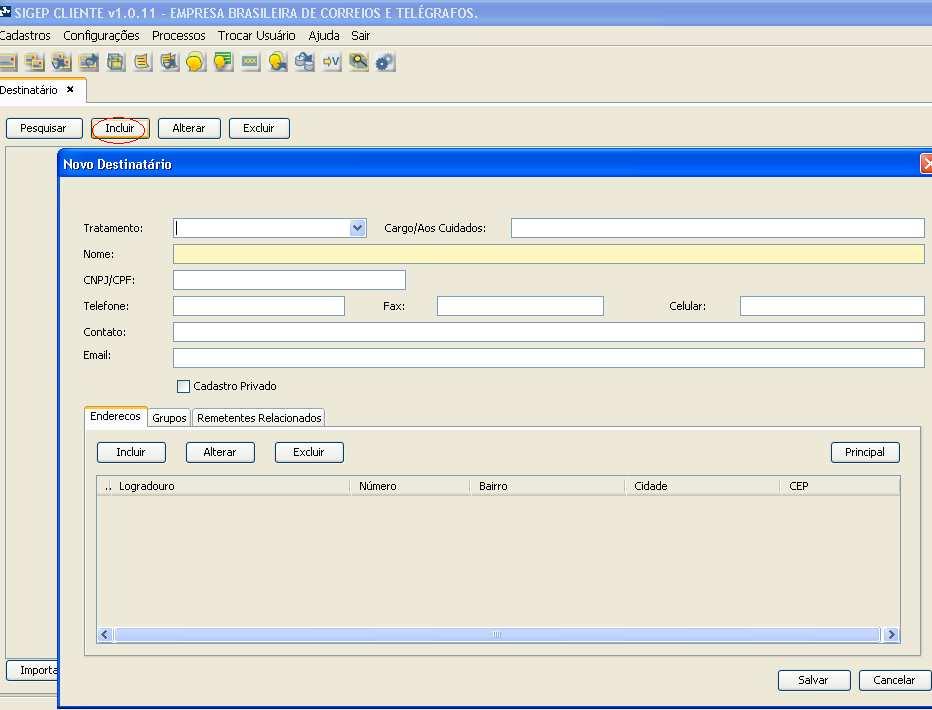
Task: Select the balloon with blue ribbon toolbar icon
Action: [277, 61]
